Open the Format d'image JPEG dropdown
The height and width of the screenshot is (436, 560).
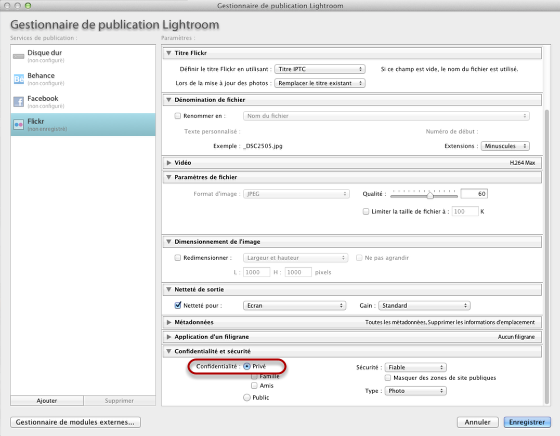[296, 194]
